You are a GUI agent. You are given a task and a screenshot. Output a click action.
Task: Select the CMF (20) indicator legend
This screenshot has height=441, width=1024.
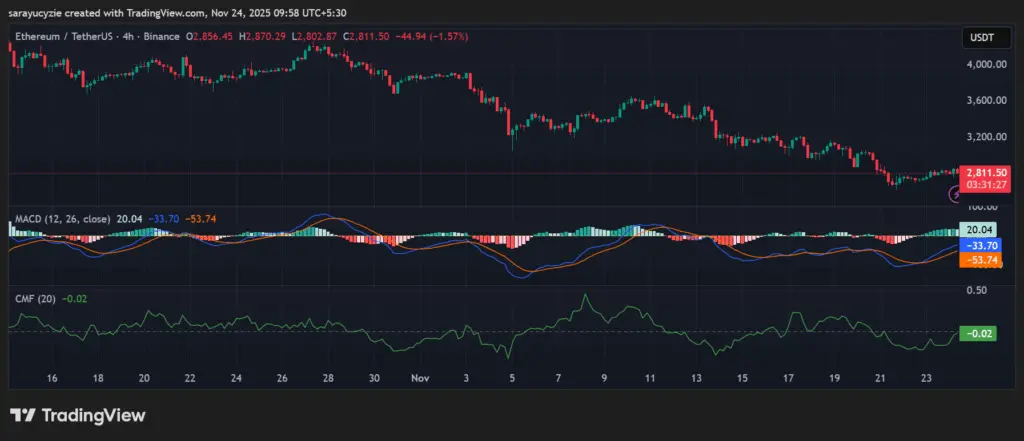point(35,299)
